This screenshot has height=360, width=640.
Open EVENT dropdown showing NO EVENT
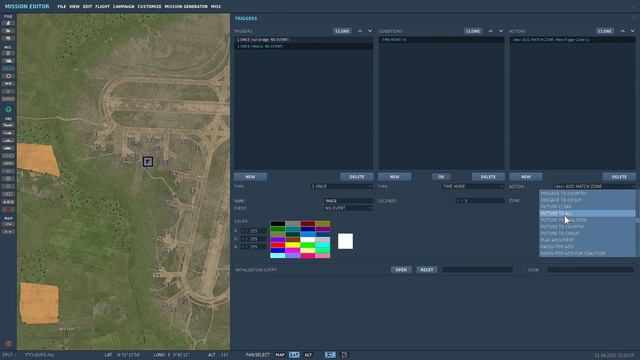pos(348,208)
